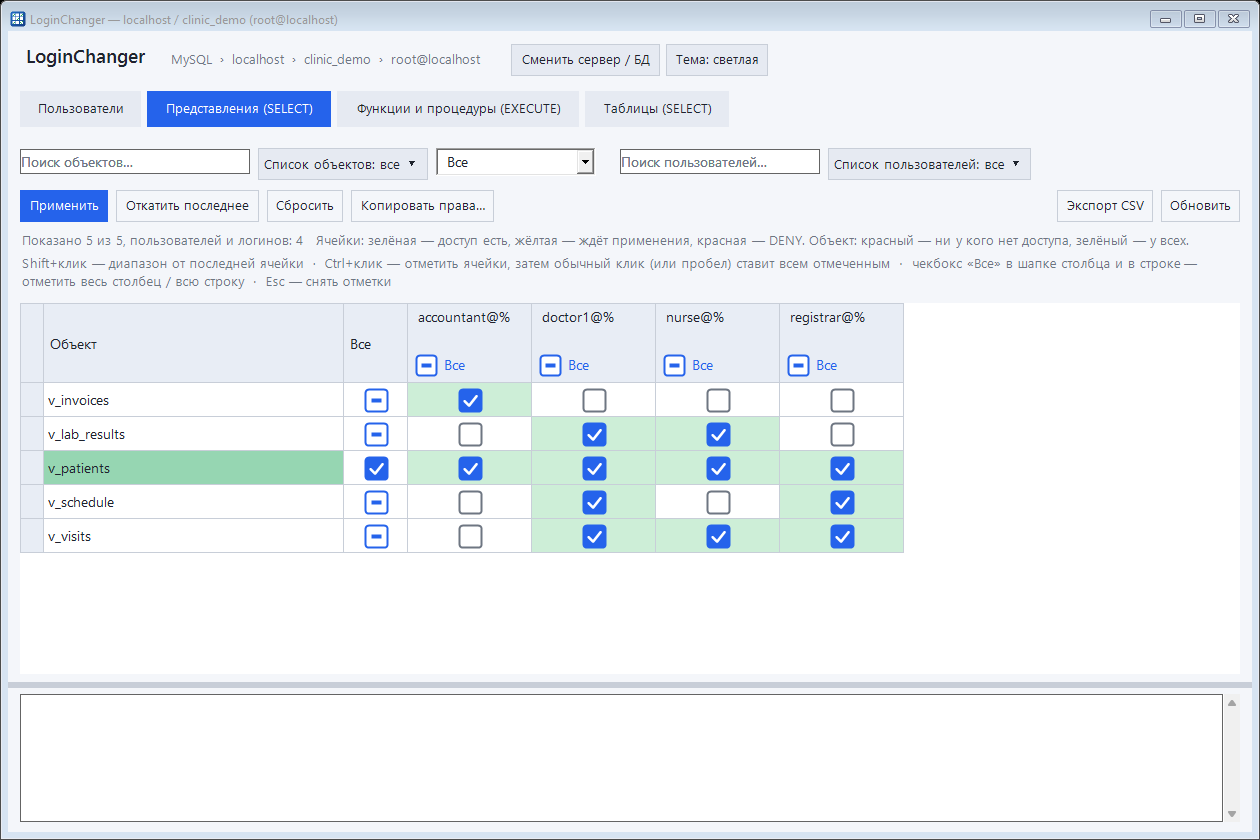This screenshot has height=840, width=1260.
Task: Toggle v_invoices access for accountant@%
Action: pos(470,401)
